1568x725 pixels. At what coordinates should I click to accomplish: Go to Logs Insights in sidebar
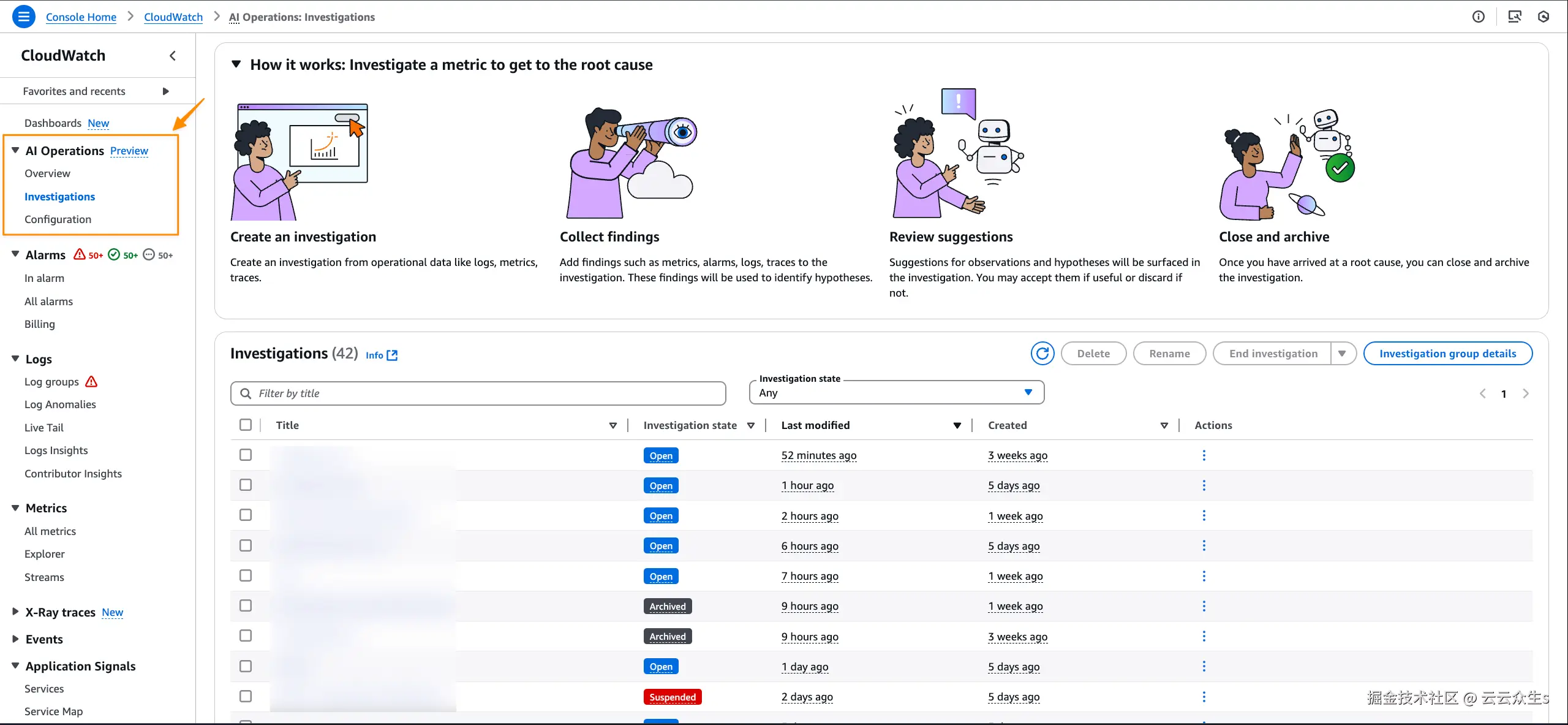tap(56, 450)
